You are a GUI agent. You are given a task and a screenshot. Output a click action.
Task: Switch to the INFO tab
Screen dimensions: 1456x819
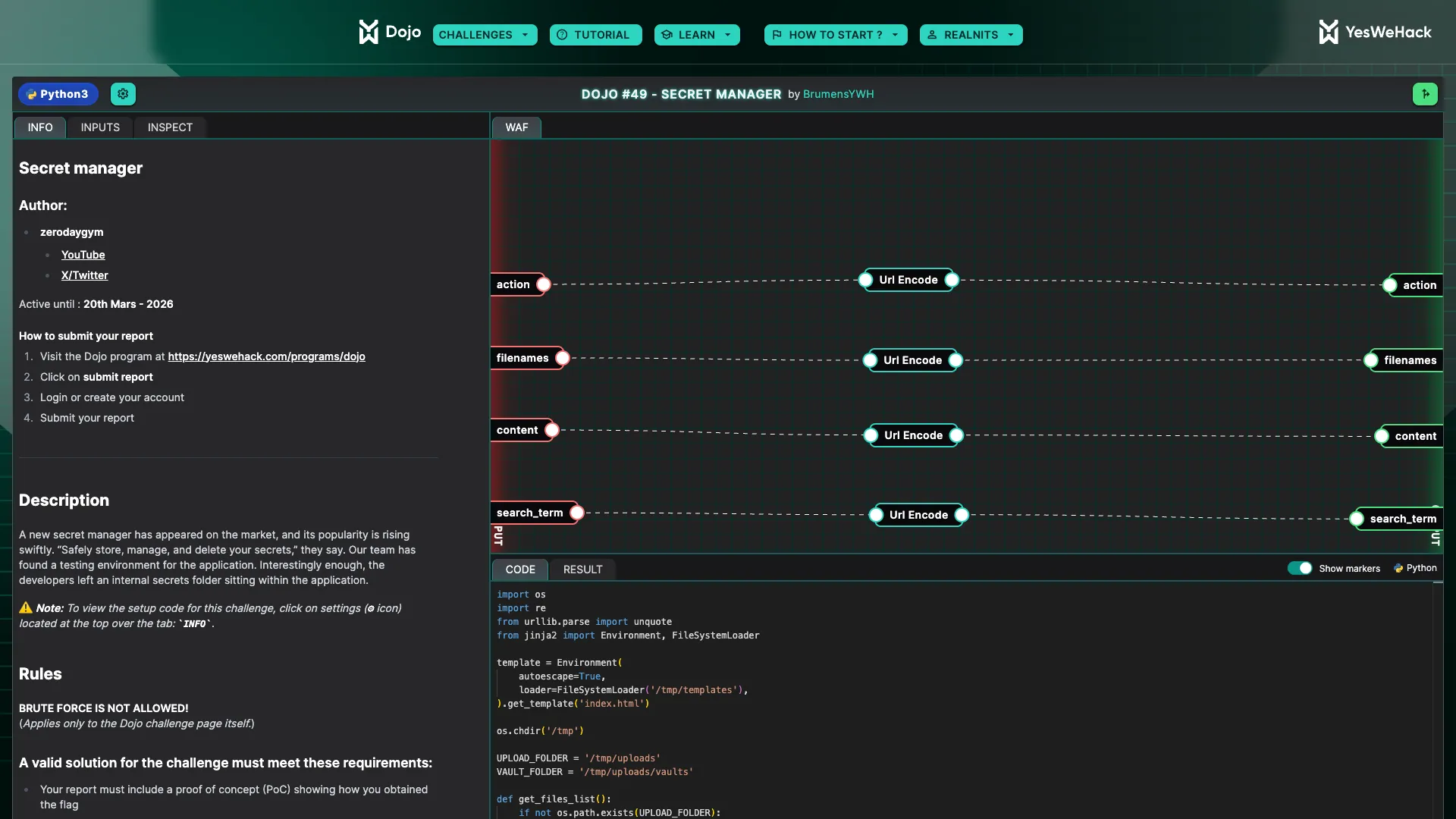[x=40, y=127]
